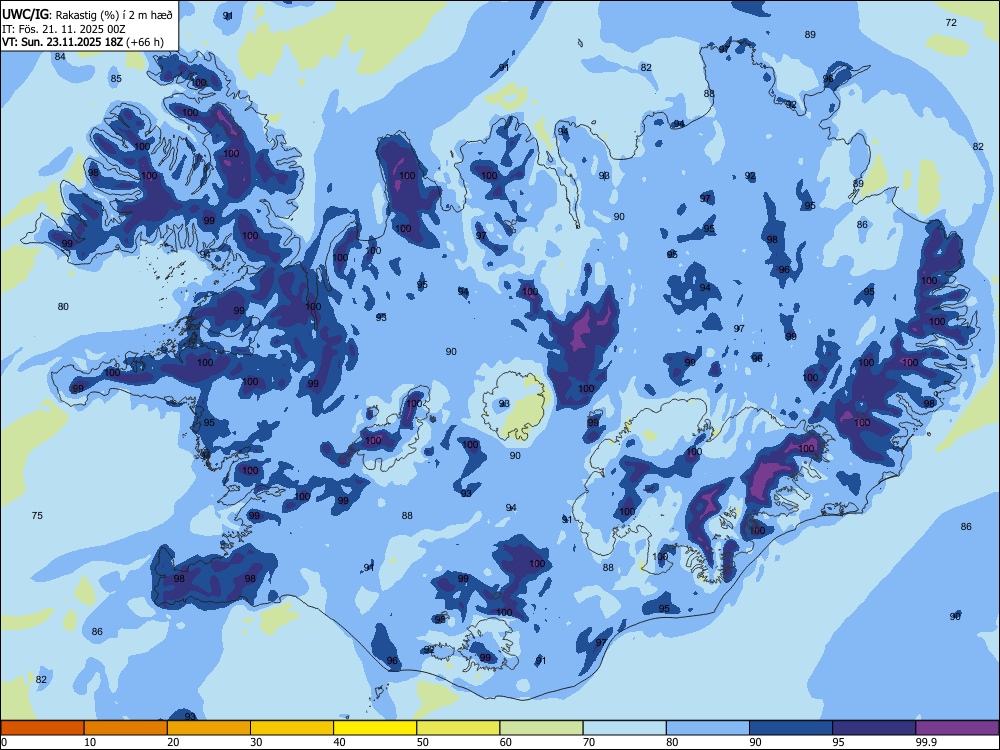Click the map value "84" below the header box
Image resolution: width=1000 pixels, height=750 pixels.
(x=60, y=56)
